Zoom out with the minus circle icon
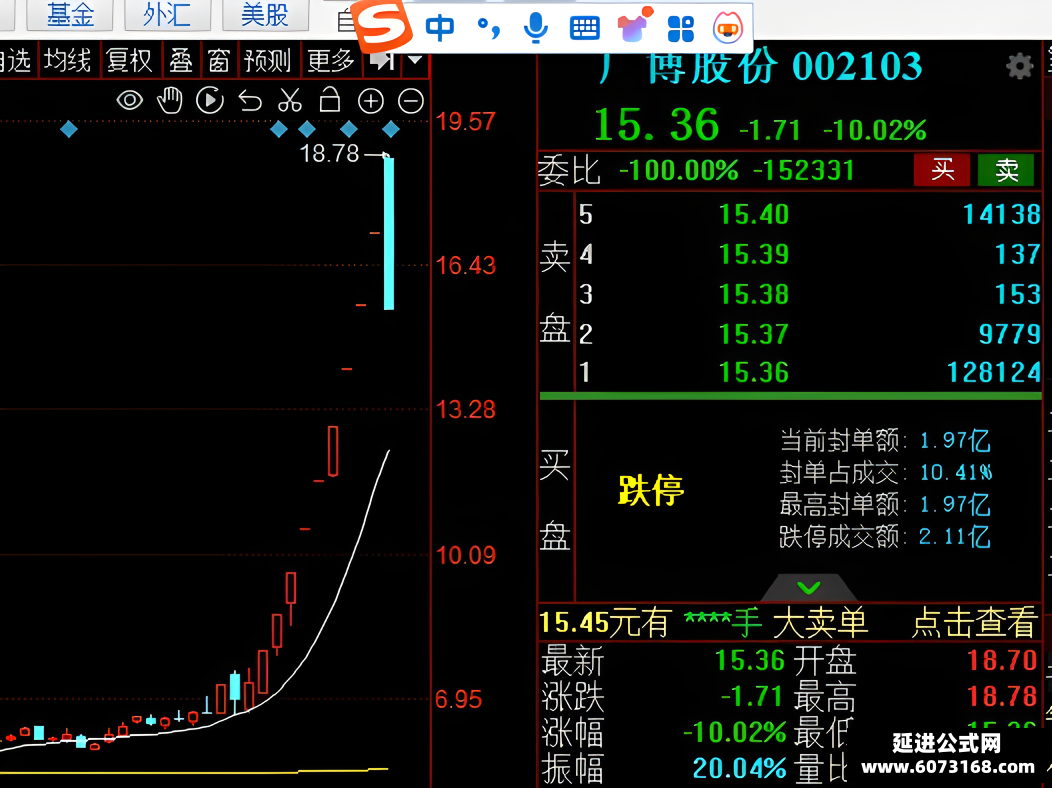 click(x=411, y=101)
